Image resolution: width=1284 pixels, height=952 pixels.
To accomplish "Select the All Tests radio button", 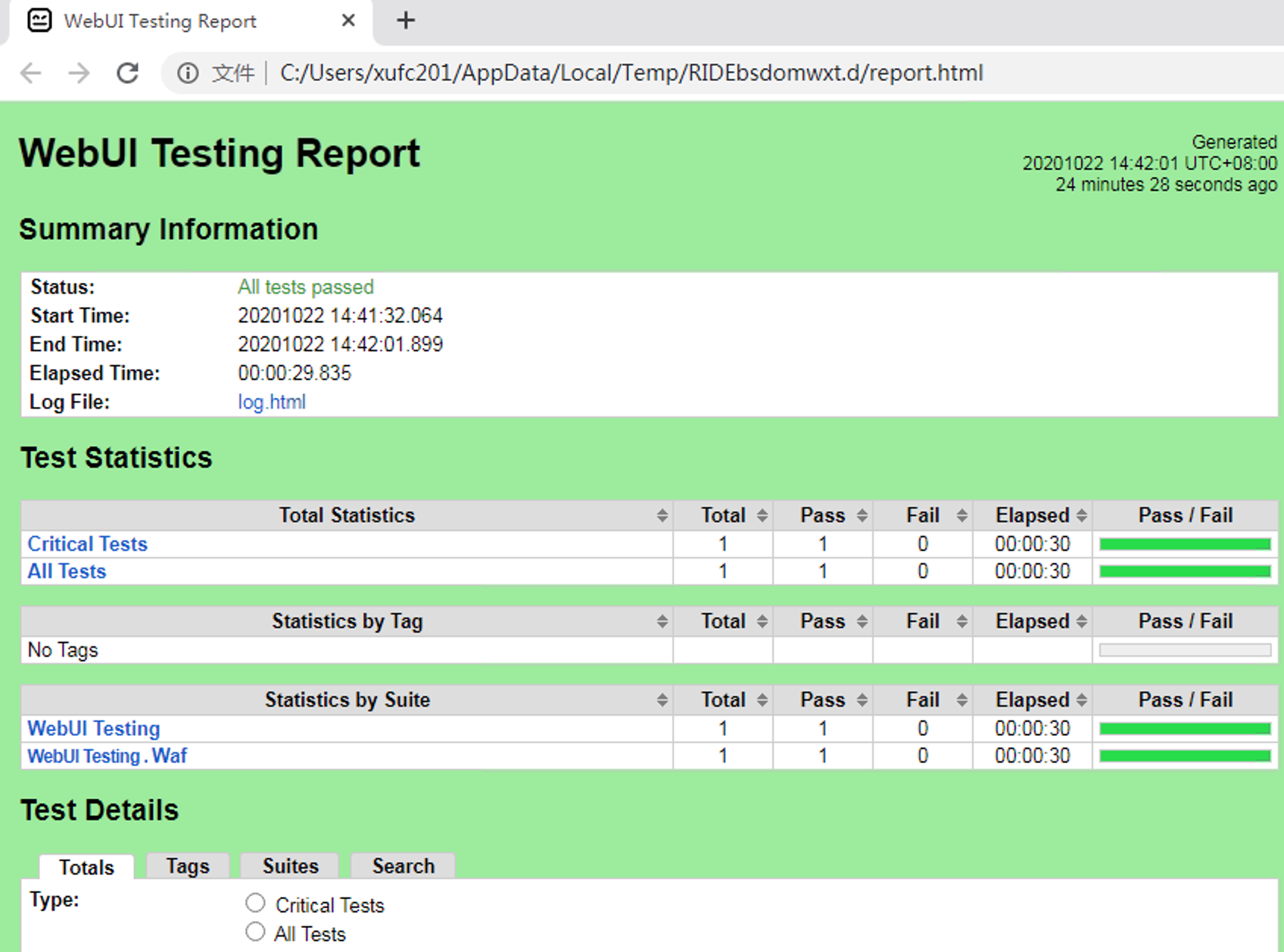I will click(255, 932).
